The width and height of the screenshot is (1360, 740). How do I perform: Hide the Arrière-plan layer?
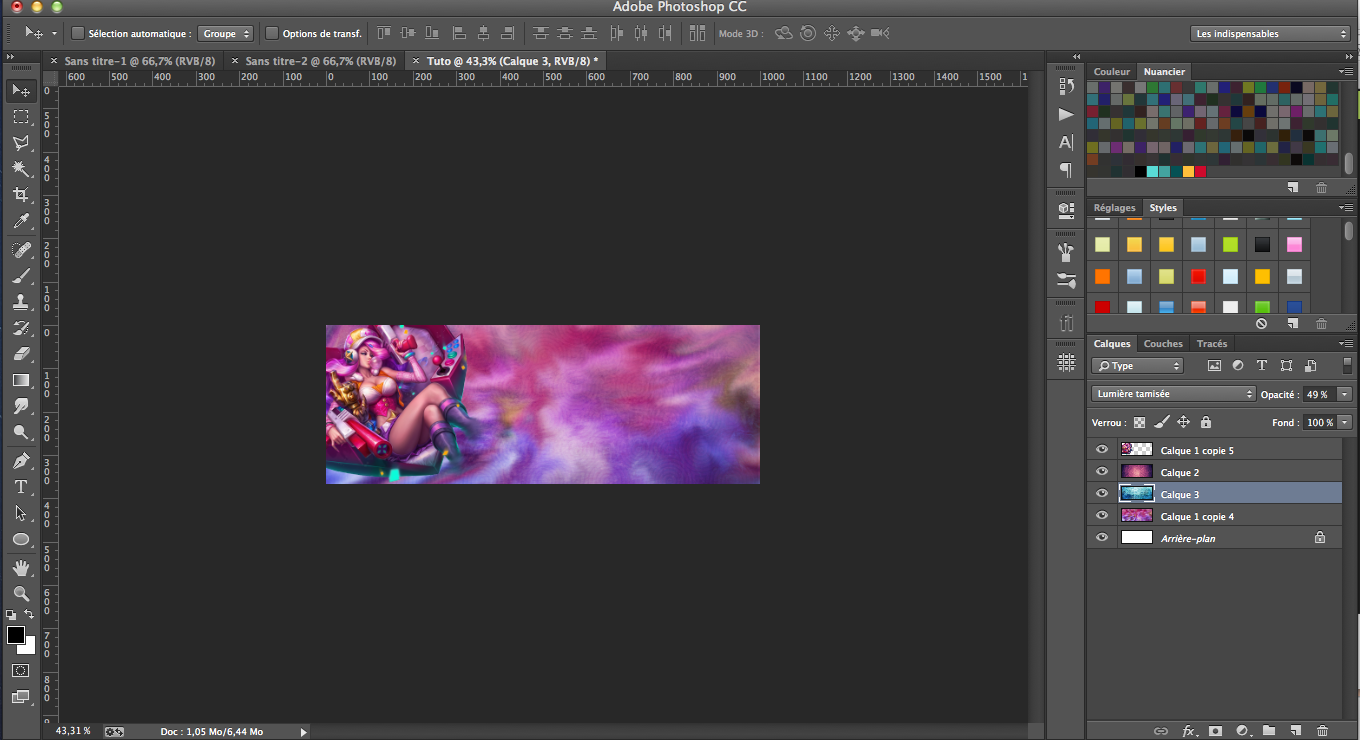(x=1102, y=538)
